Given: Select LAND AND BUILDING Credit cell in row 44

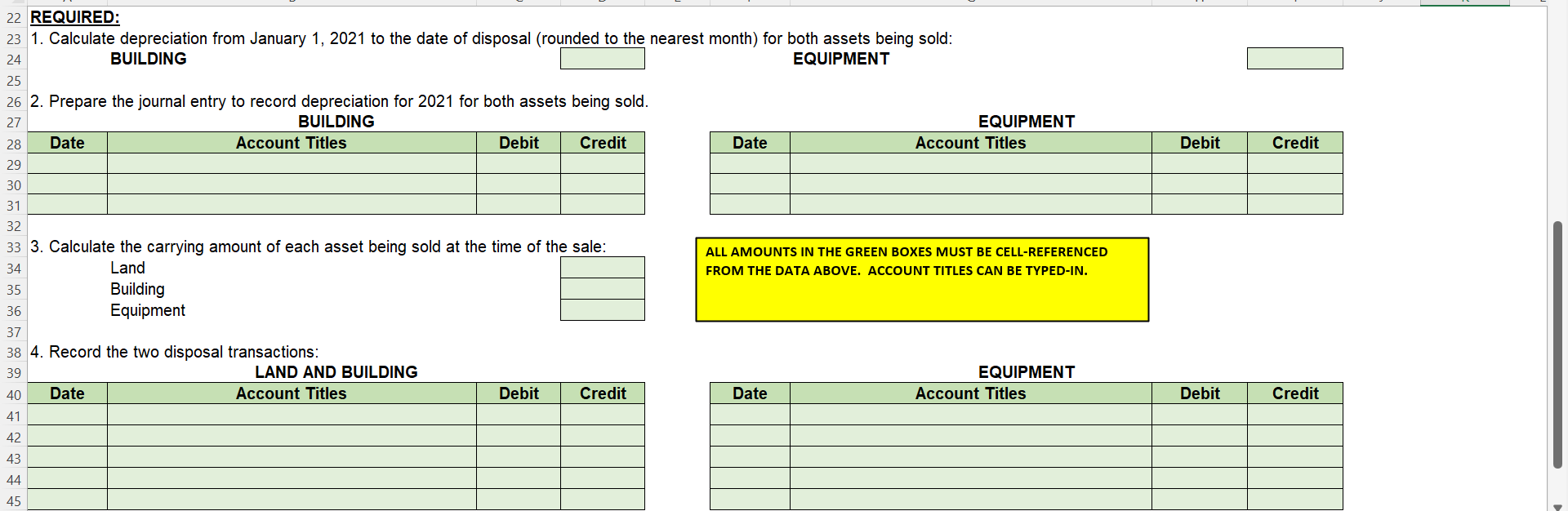Looking at the screenshot, I should click(603, 478).
